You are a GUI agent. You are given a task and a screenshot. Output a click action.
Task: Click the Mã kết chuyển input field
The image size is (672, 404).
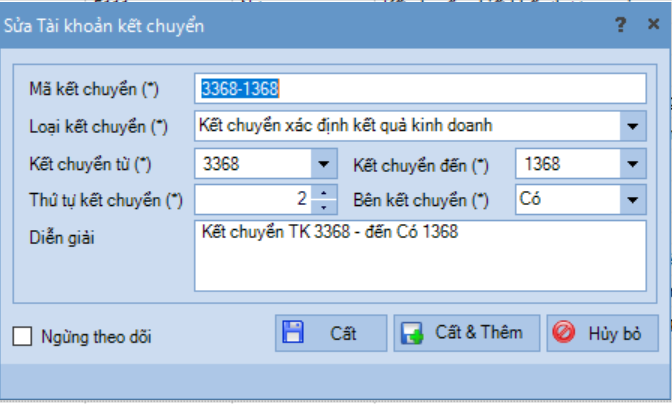(x=420, y=89)
